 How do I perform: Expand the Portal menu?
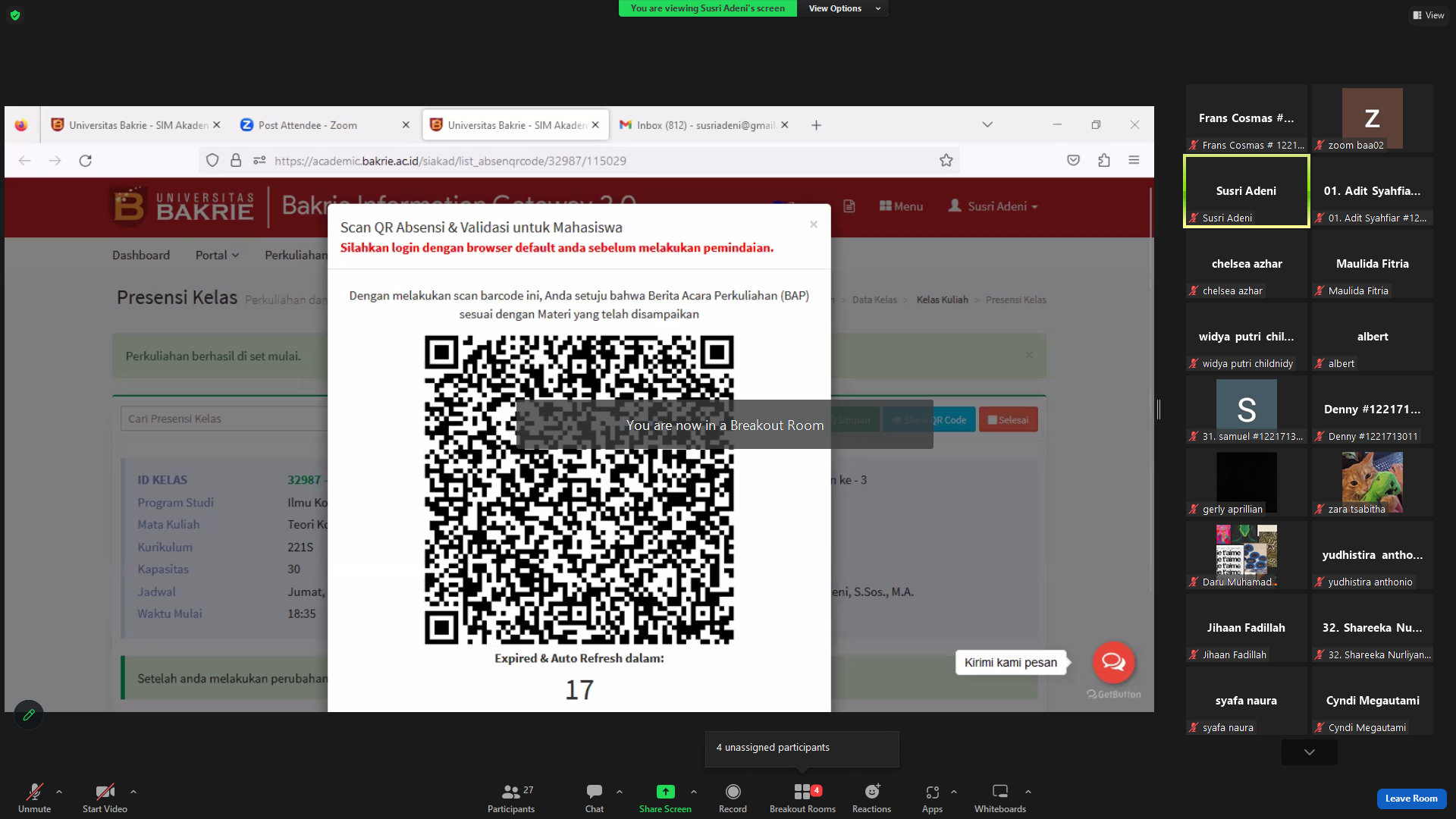point(217,256)
